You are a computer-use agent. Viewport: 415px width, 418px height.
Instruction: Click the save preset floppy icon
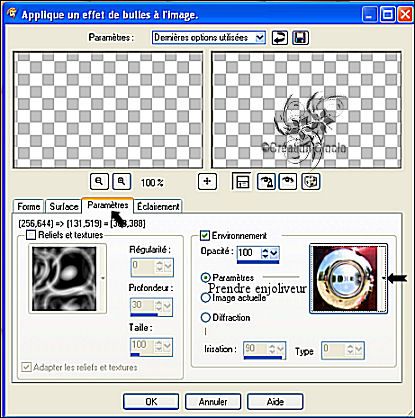(x=300, y=38)
